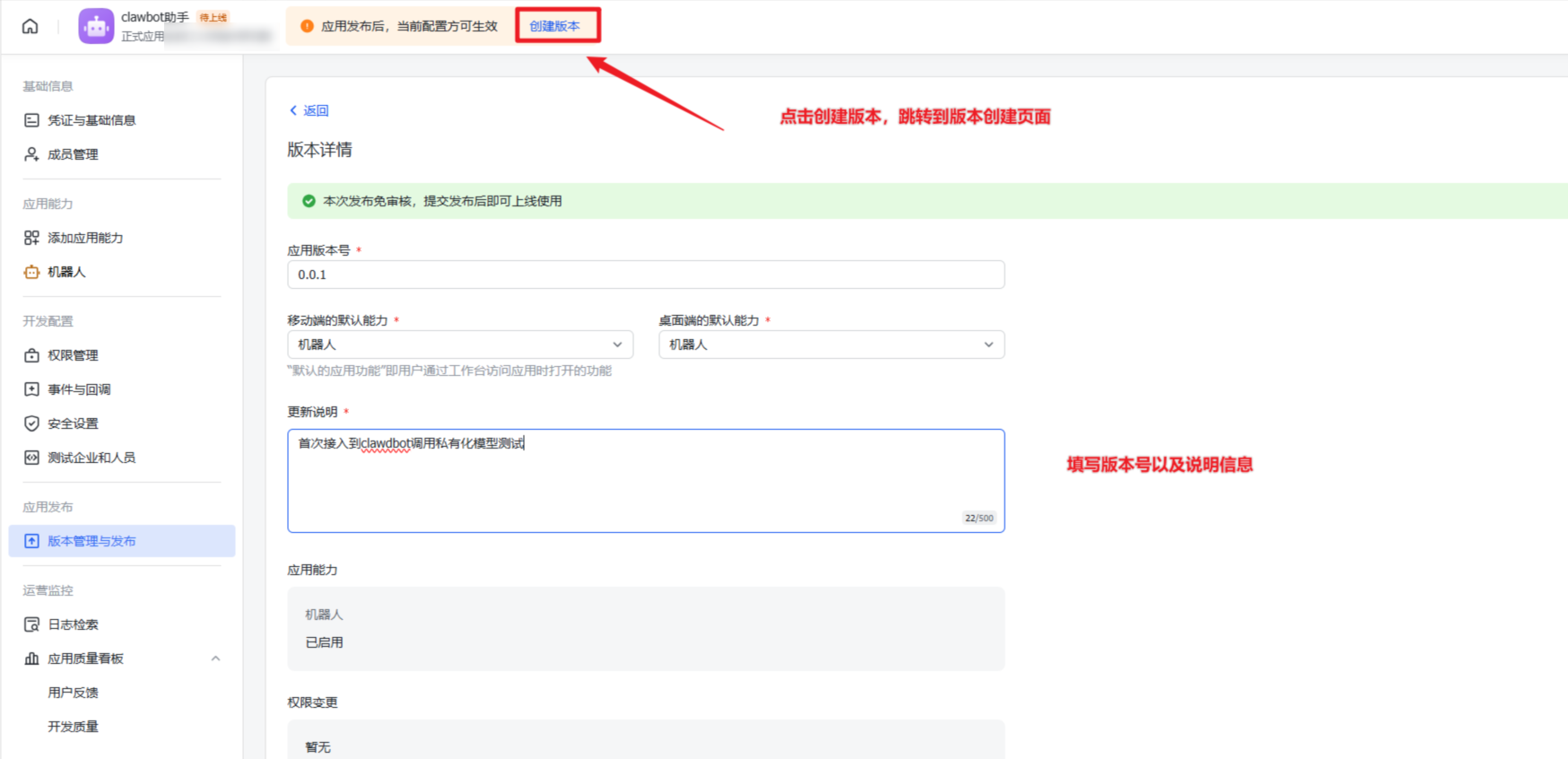This screenshot has height=759, width=1568.
Task: Click the 创建版本 button
Action: (555, 26)
